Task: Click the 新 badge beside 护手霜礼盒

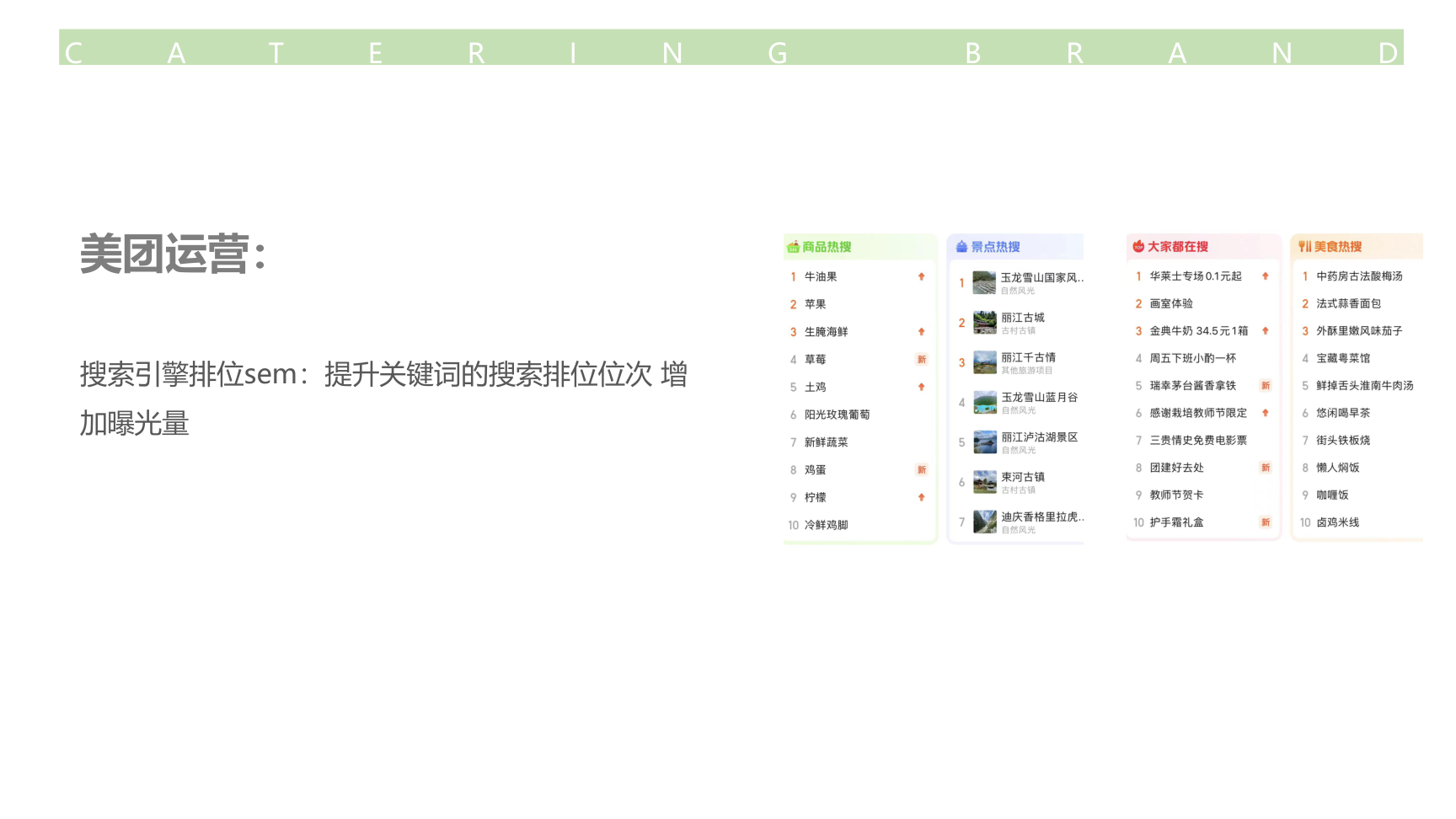Action: pyautogui.click(x=1266, y=522)
